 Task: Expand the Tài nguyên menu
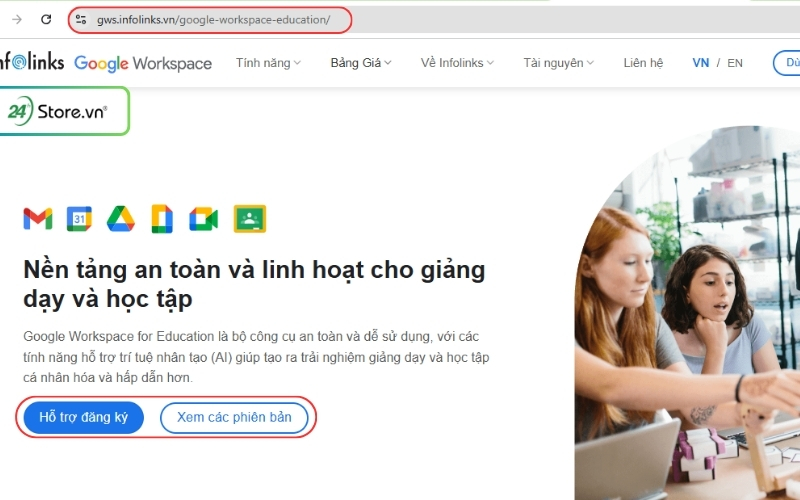[558, 63]
